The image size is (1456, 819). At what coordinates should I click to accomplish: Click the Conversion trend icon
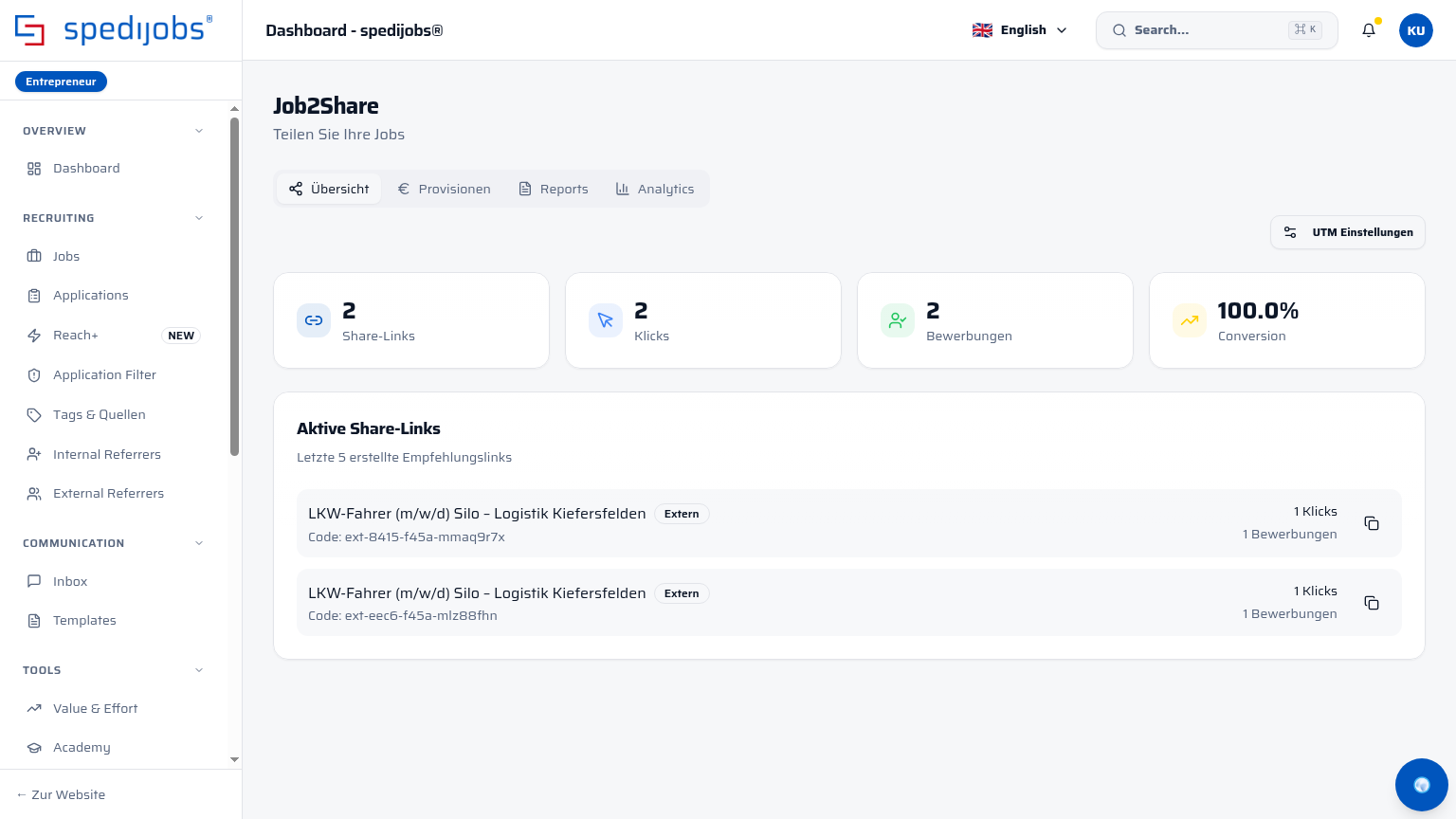1190,320
